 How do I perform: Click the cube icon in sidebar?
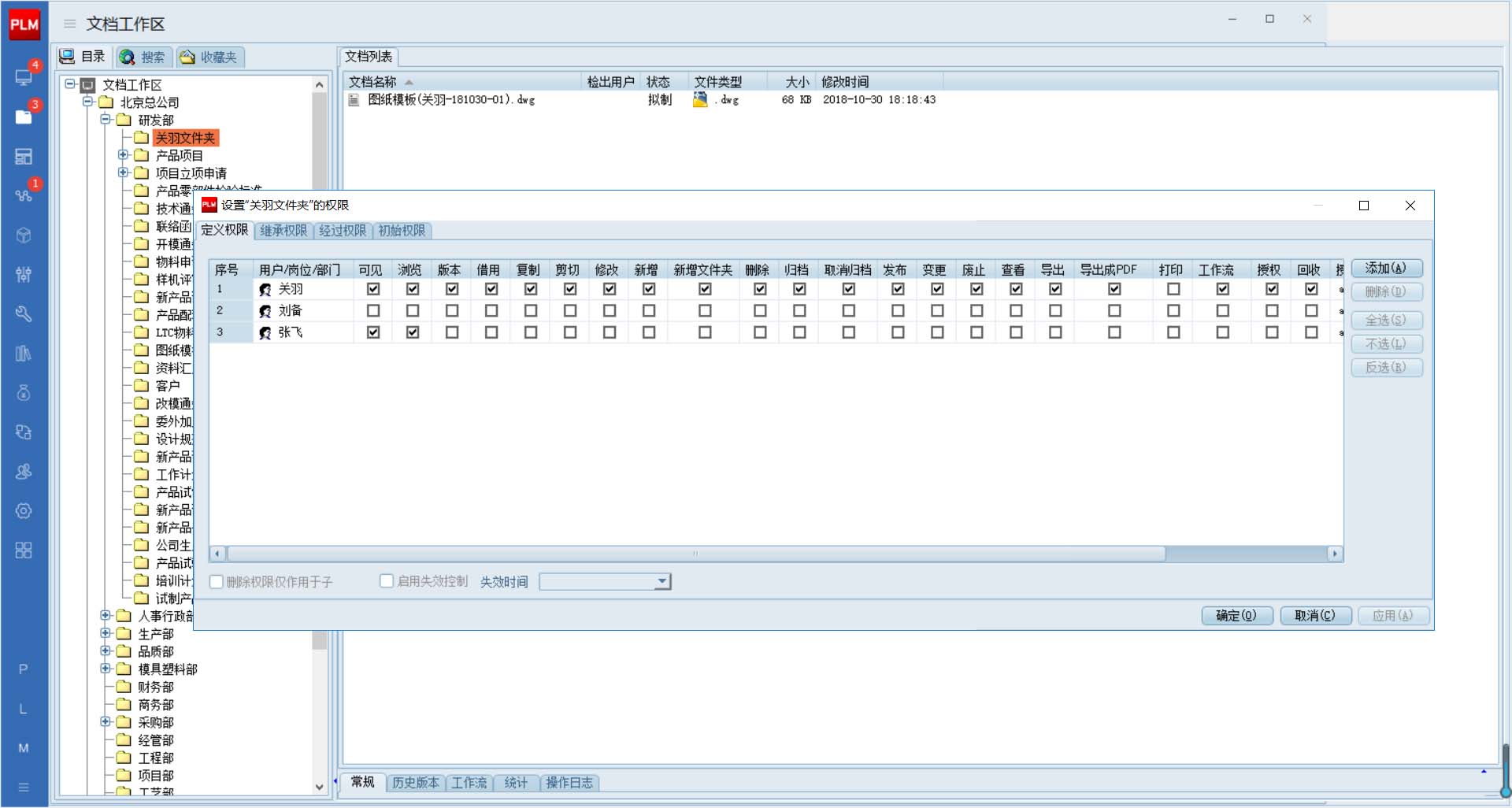[24, 235]
